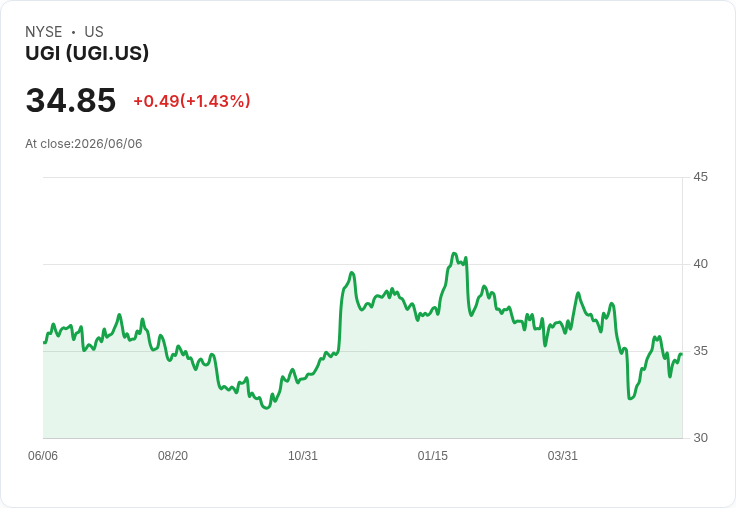Click the chart's highest peak above 40

[x=454, y=254]
